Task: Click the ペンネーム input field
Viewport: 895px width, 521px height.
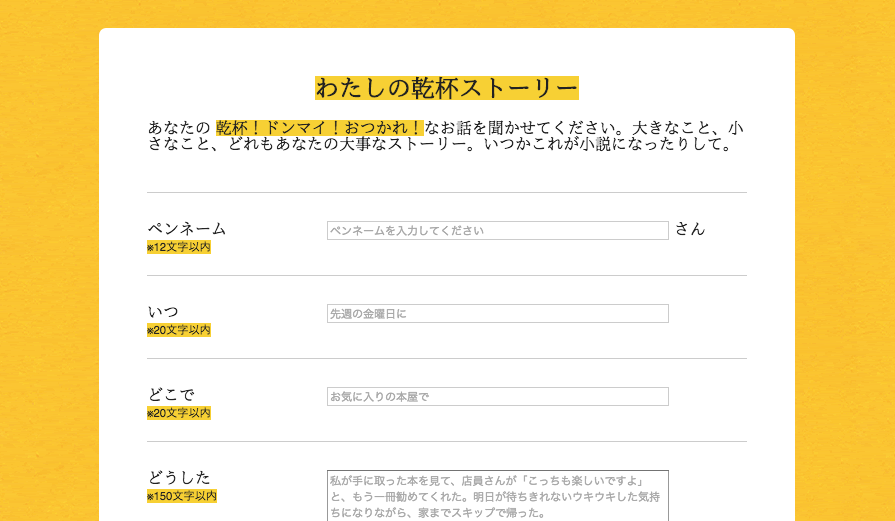Action: [497, 230]
